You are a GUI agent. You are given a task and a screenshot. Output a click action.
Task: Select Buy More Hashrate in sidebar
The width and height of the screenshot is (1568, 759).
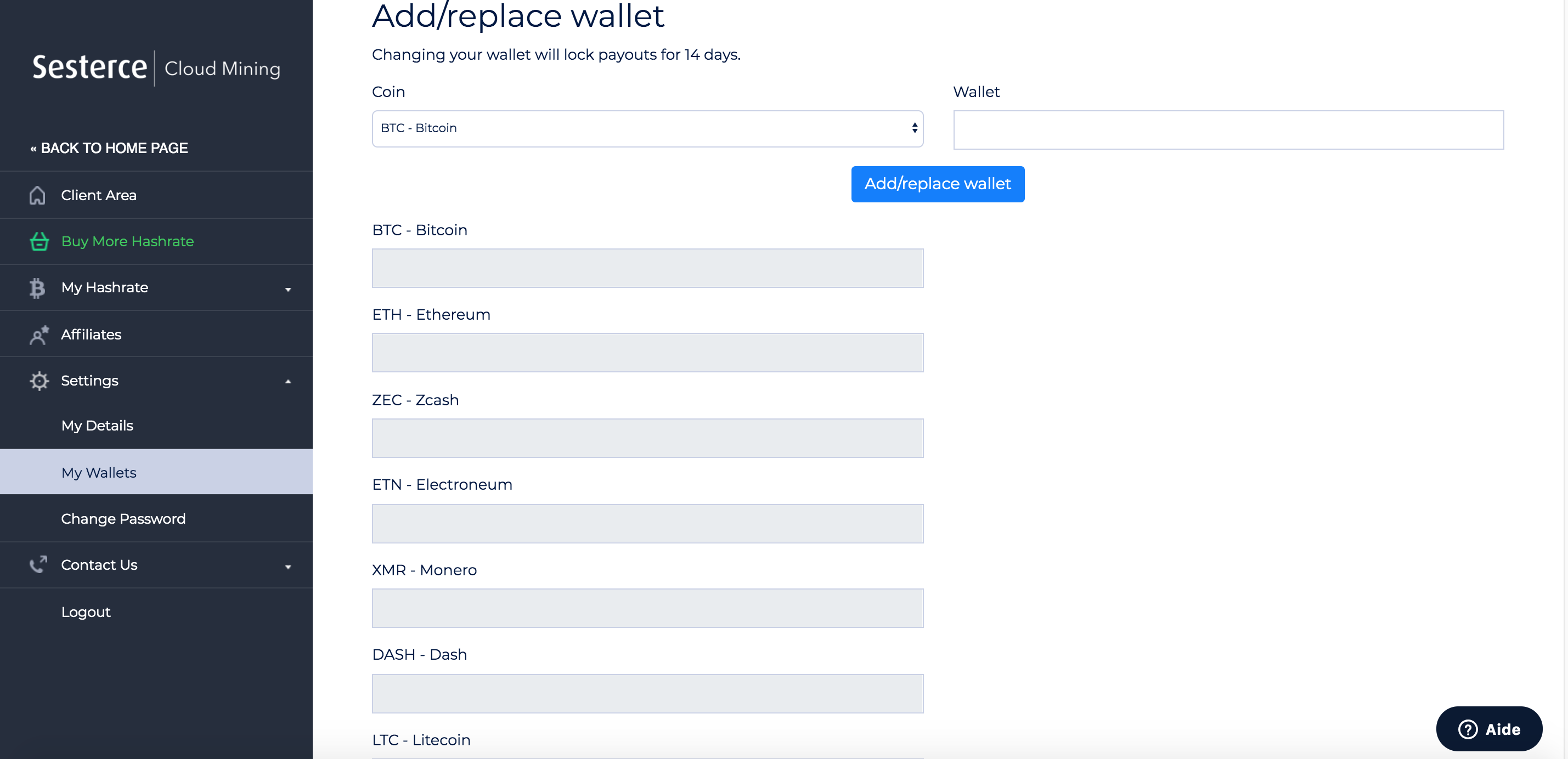click(x=156, y=242)
